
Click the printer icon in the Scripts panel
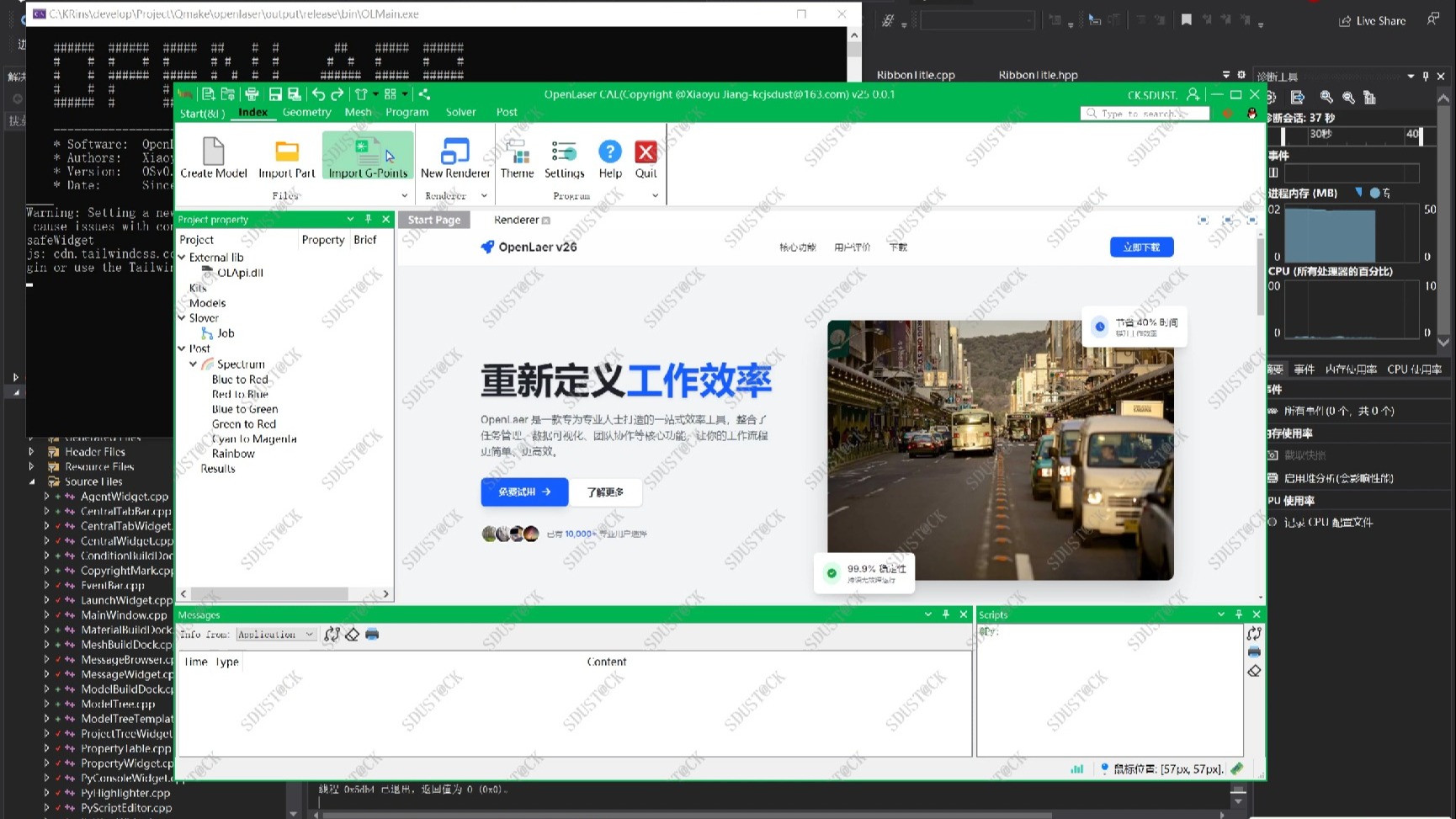1254,652
